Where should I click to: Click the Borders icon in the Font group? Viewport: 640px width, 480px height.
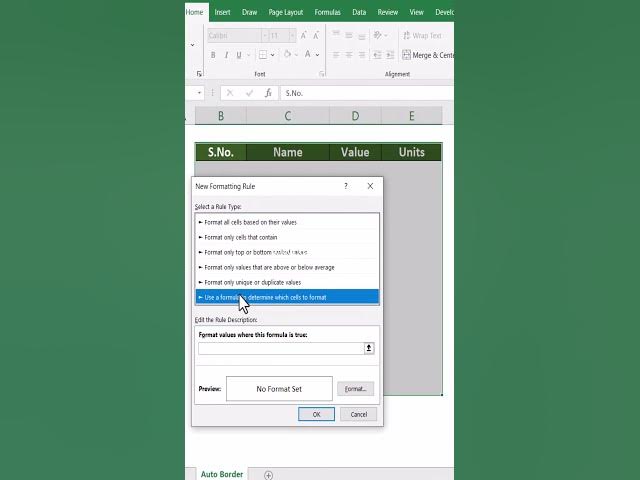[263, 55]
